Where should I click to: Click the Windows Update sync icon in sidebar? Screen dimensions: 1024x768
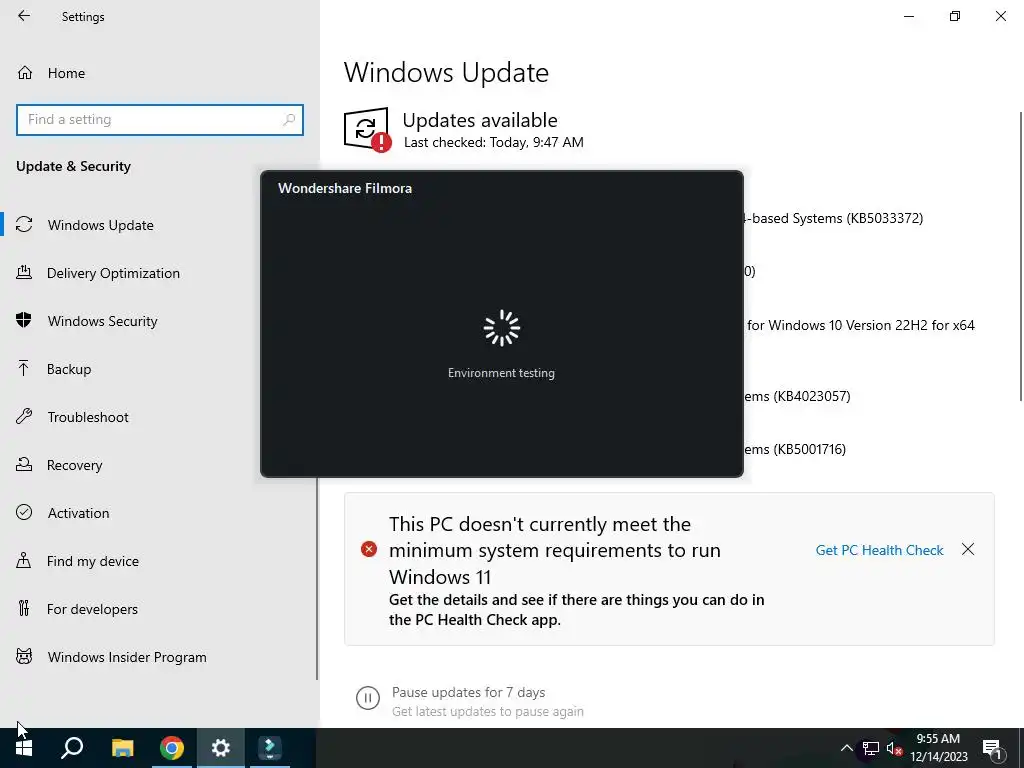click(x=24, y=225)
